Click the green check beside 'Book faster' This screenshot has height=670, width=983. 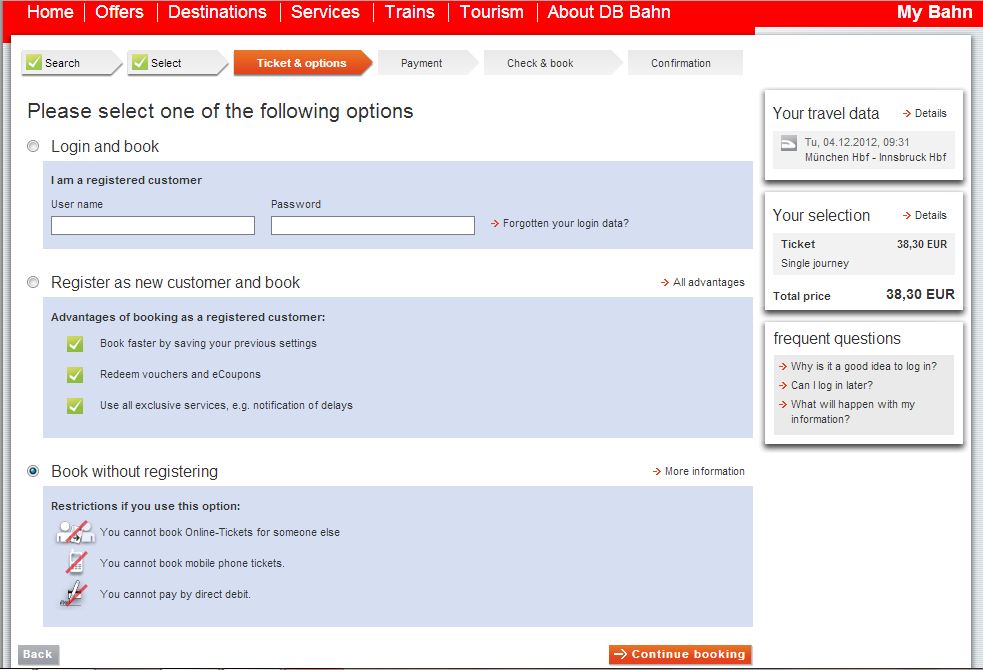(x=75, y=343)
